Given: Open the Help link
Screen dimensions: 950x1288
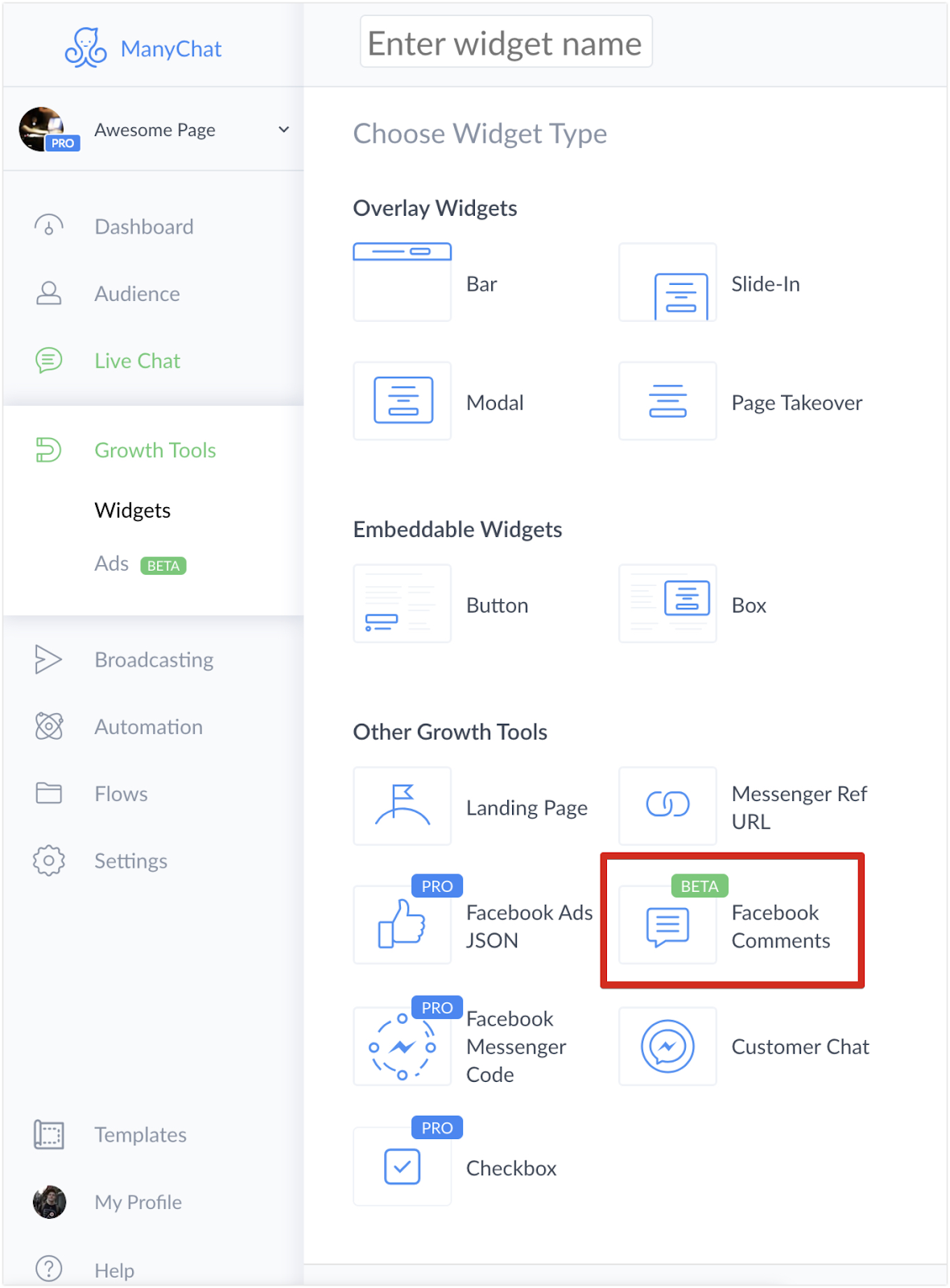Looking at the screenshot, I should [x=114, y=1269].
